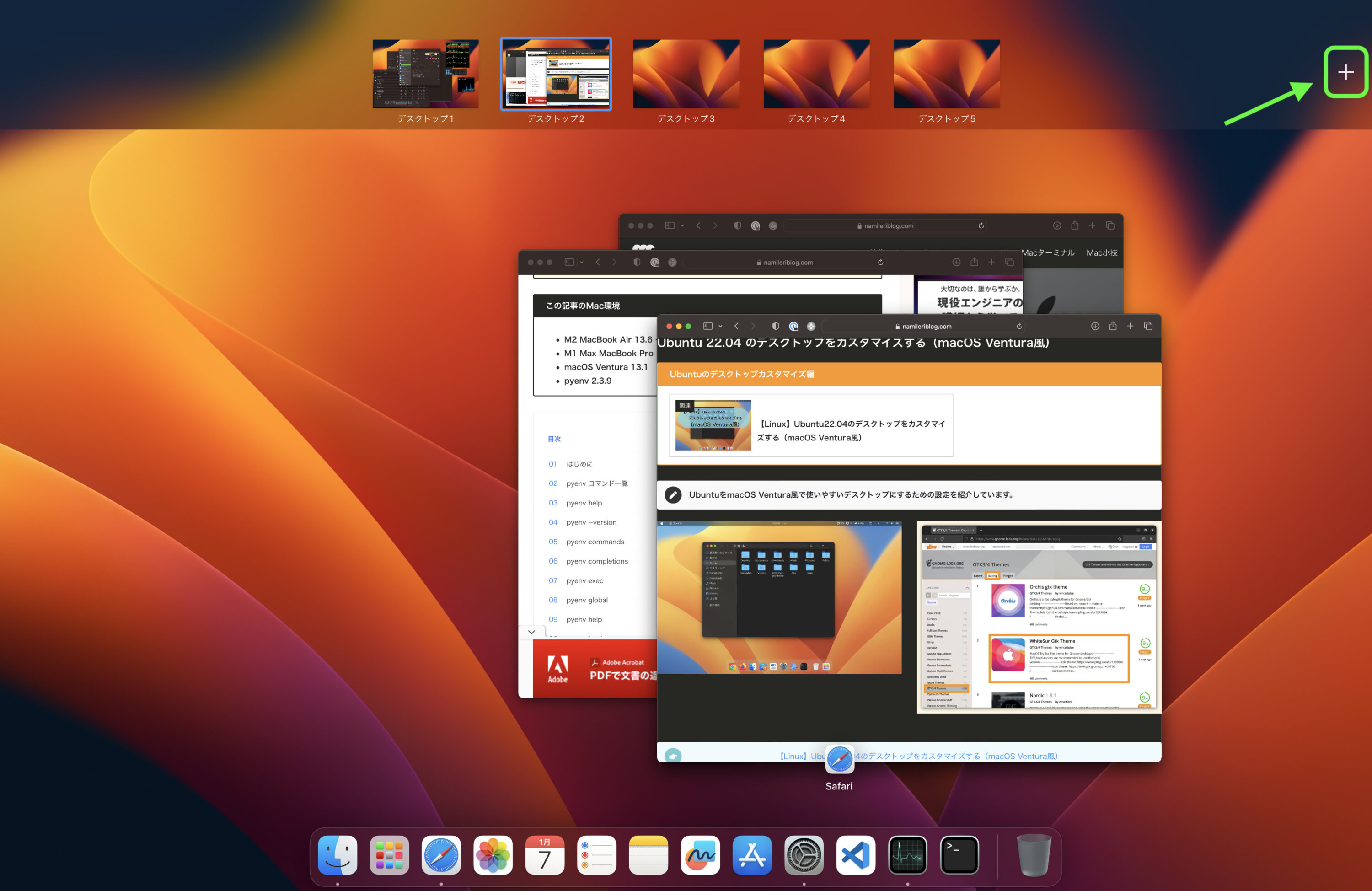Image resolution: width=1372 pixels, height=891 pixels.
Task: Open related article Ubuntu22.04 card link
Action: tap(810, 425)
